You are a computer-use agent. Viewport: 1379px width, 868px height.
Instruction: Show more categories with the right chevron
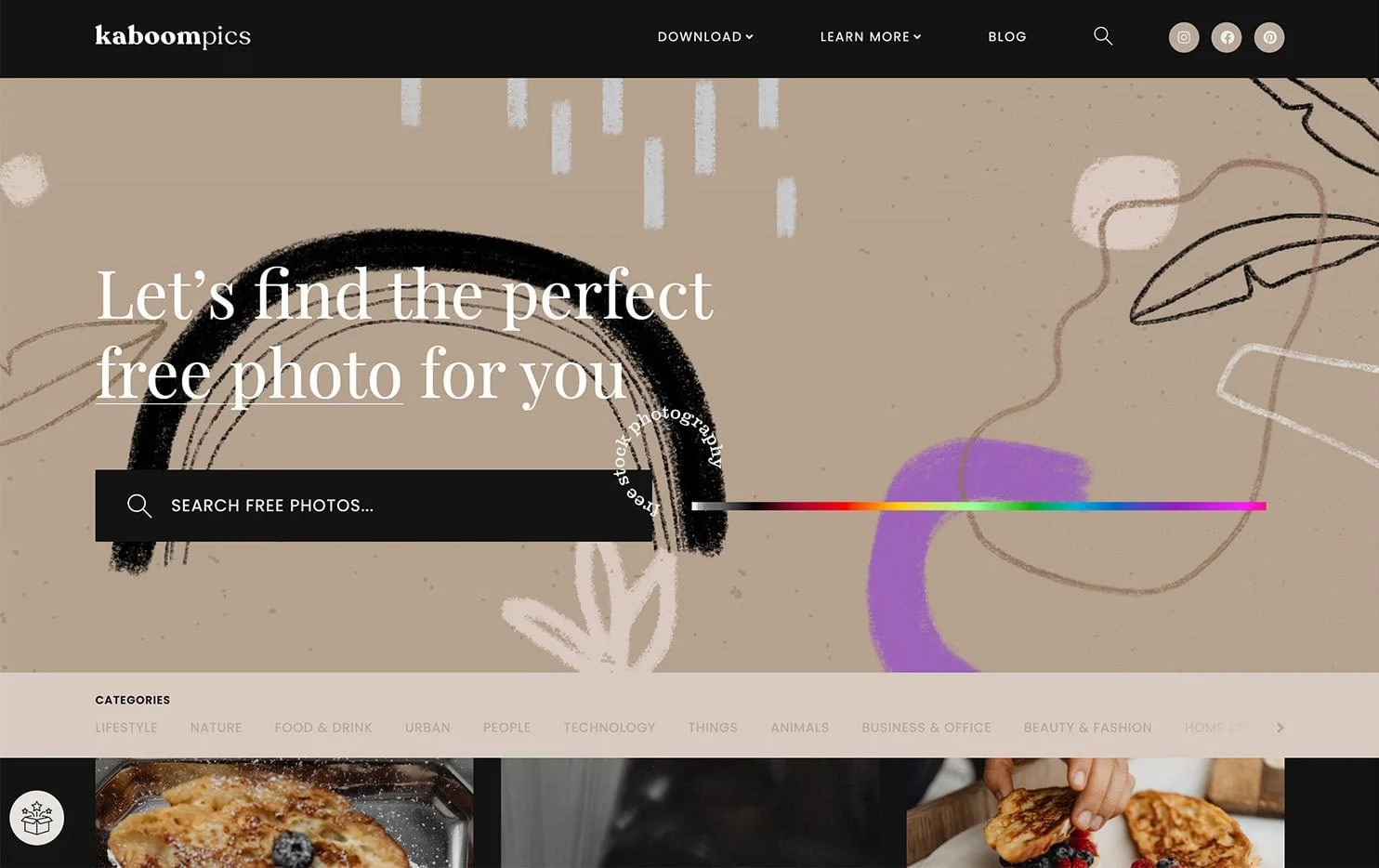(x=1280, y=728)
